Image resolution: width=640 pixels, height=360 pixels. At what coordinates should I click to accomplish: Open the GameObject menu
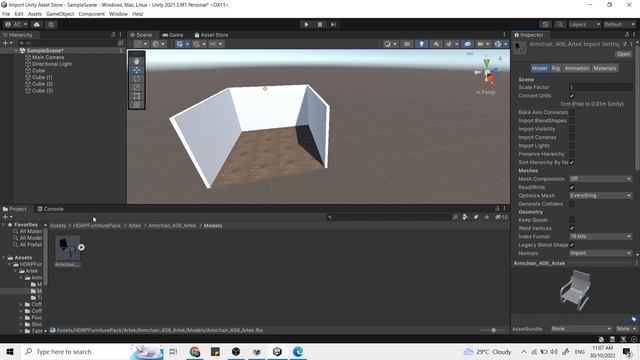[60, 14]
